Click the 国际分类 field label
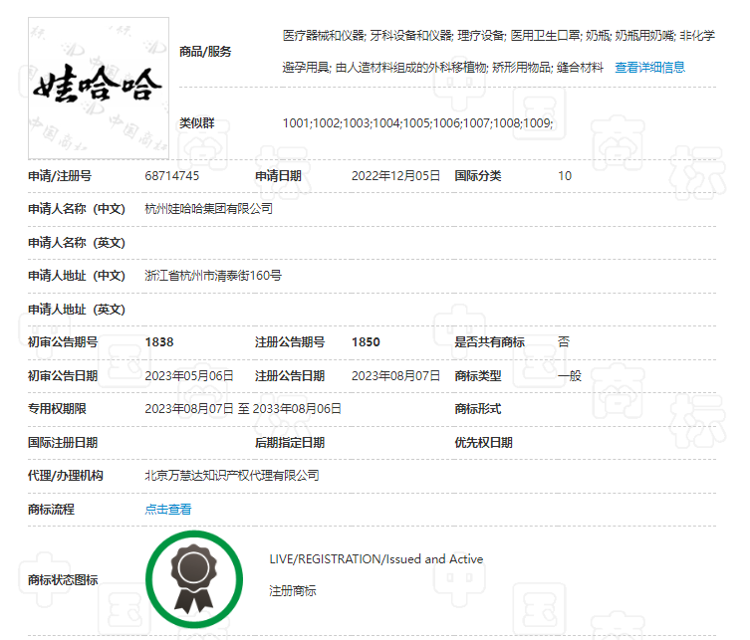Image resolution: width=750 pixels, height=640 pixels. (478, 176)
